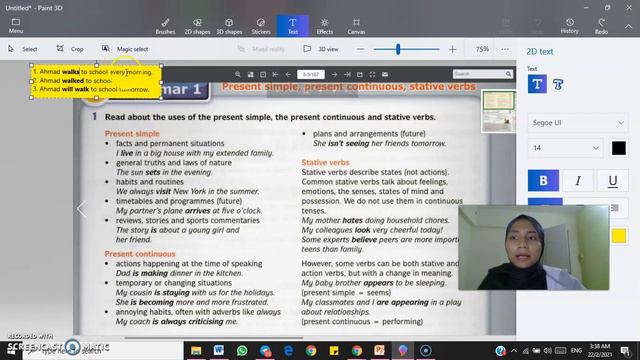Switch to the 3D shapes tab
The height and width of the screenshot is (360, 640).
[x=229, y=26]
